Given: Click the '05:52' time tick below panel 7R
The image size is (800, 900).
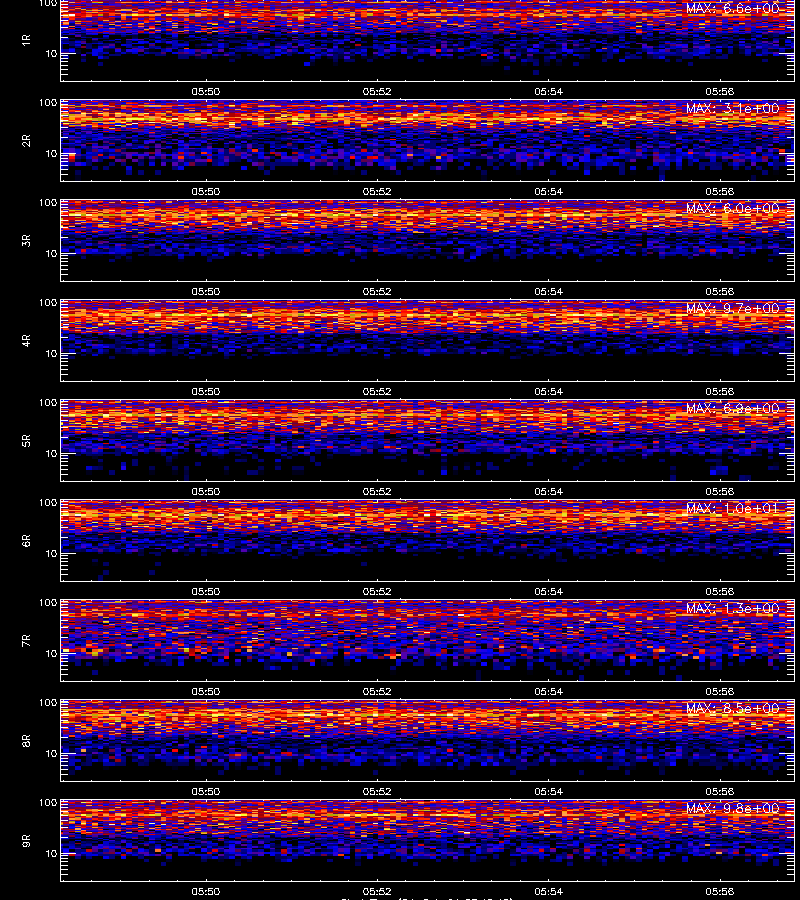Looking at the screenshot, I should [x=377, y=692].
